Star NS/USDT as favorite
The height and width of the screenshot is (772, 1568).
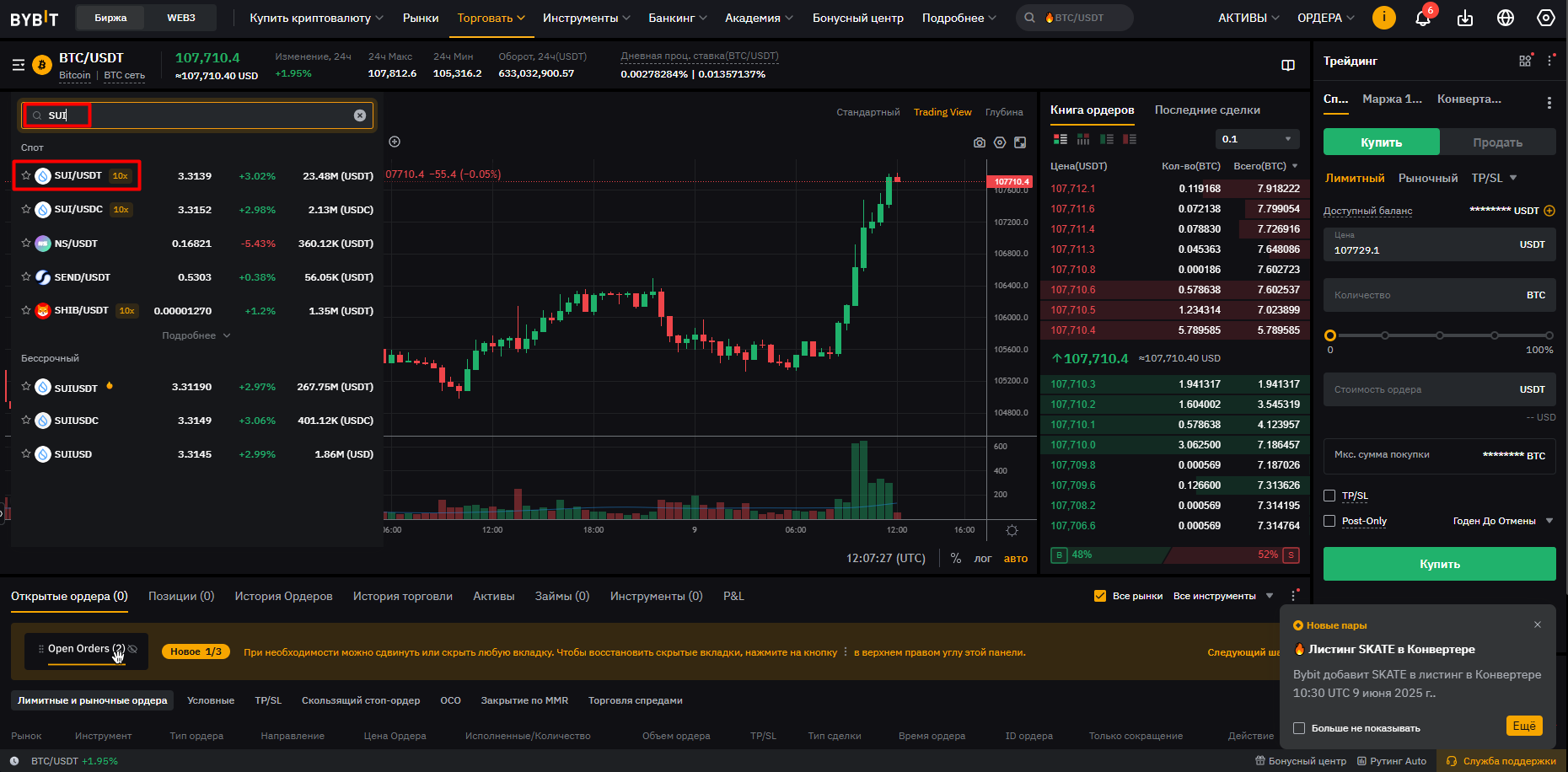[x=26, y=243]
